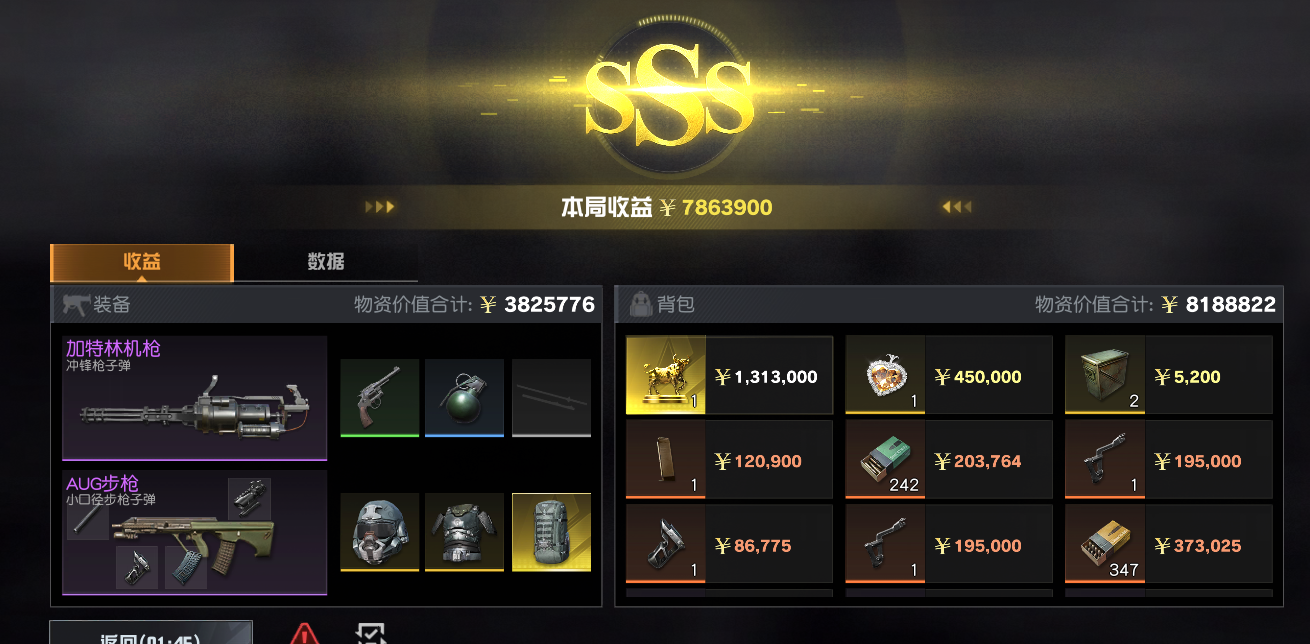Switch to the 数据 tab

[326, 262]
